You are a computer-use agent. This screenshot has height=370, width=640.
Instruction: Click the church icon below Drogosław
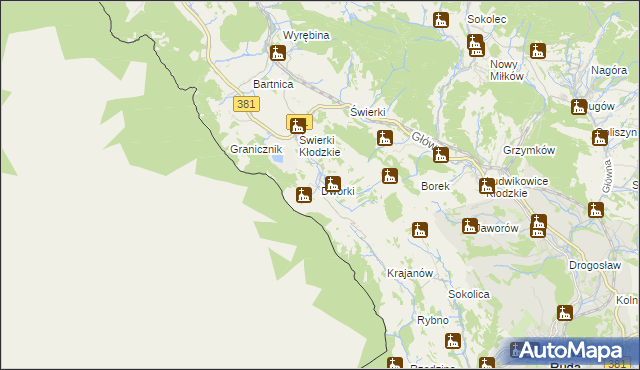click(565, 313)
